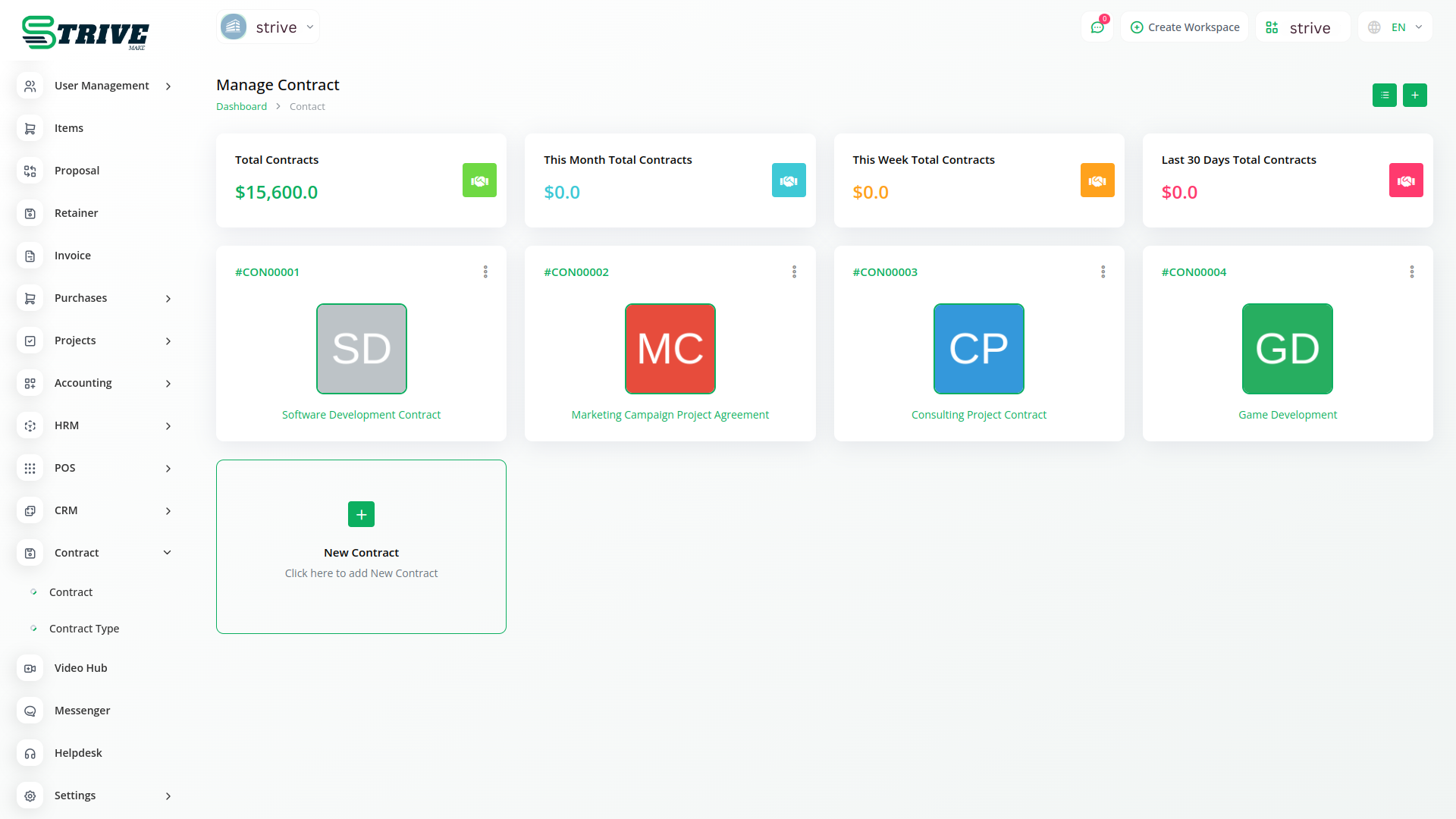Open three-dot menu for #CON00001
This screenshot has height=819, width=1456.
coord(485,271)
